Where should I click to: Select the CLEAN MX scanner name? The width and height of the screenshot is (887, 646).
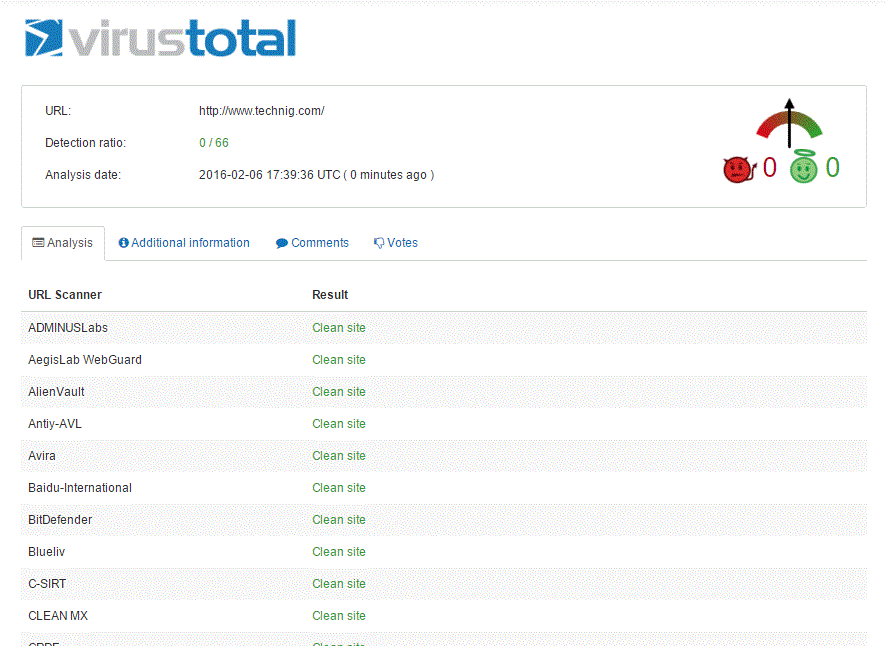[x=58, y=615]
